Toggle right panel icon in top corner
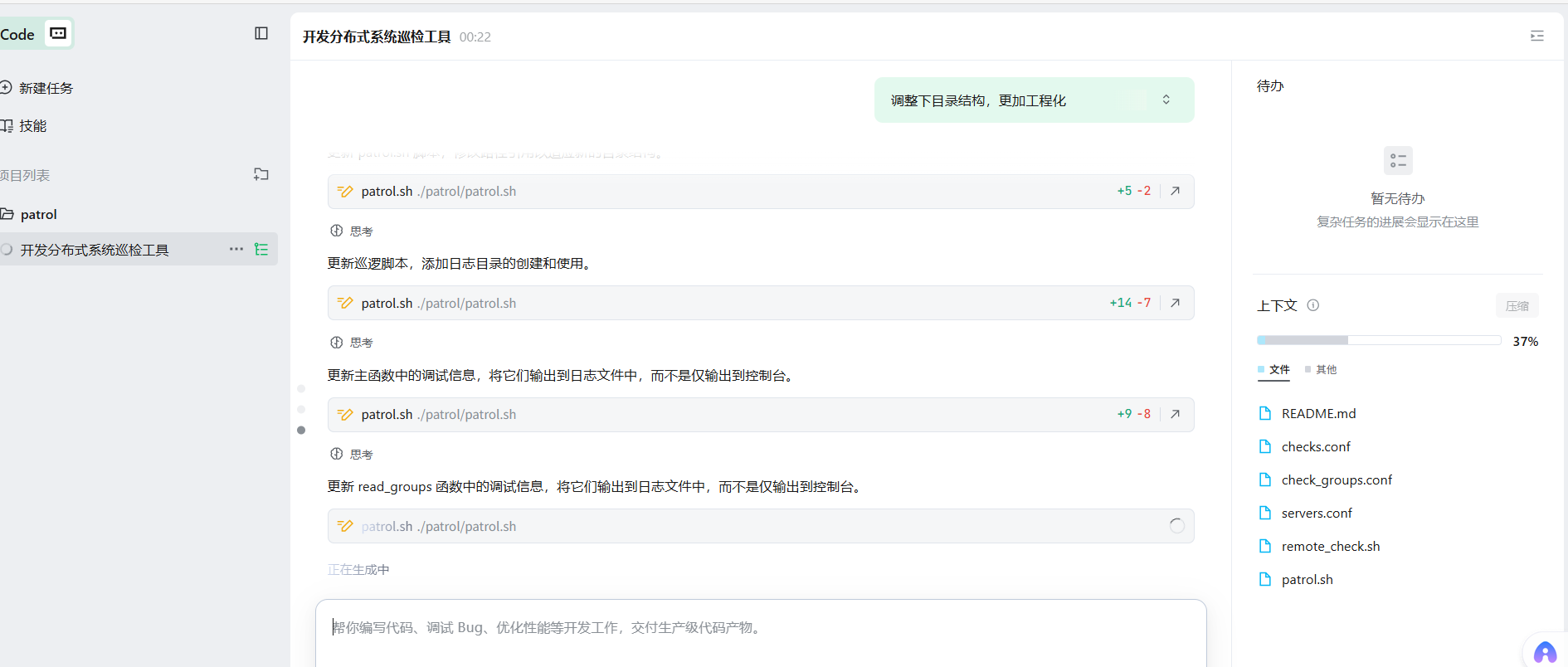This screenshot has height=667, width=1568. 1536,36
